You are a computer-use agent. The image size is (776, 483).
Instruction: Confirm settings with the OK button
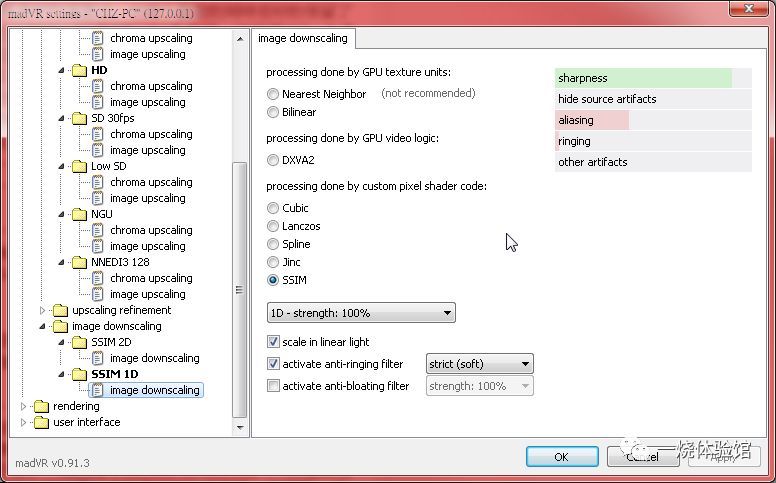(562, 457)
